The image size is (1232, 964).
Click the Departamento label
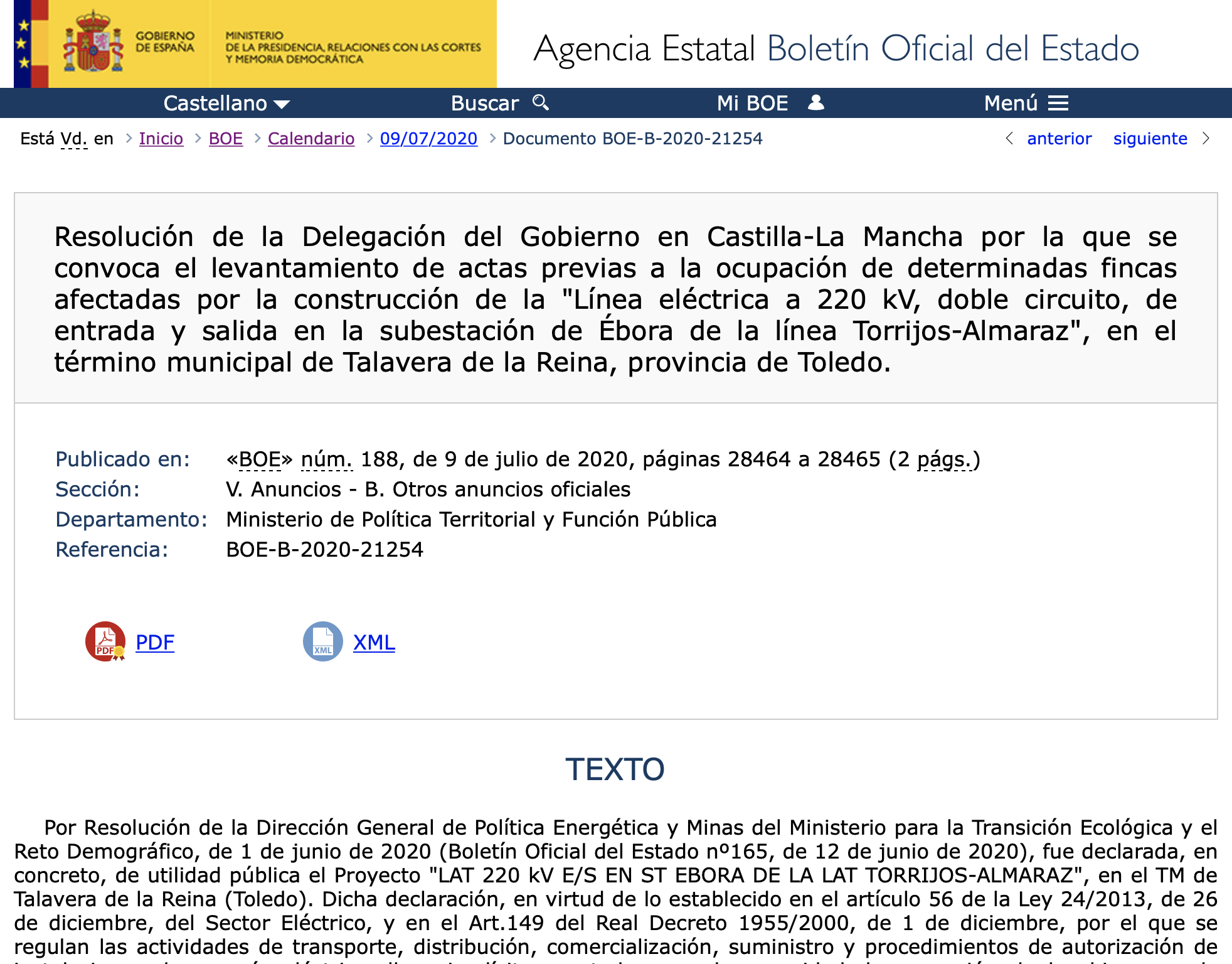click(132, 520)
